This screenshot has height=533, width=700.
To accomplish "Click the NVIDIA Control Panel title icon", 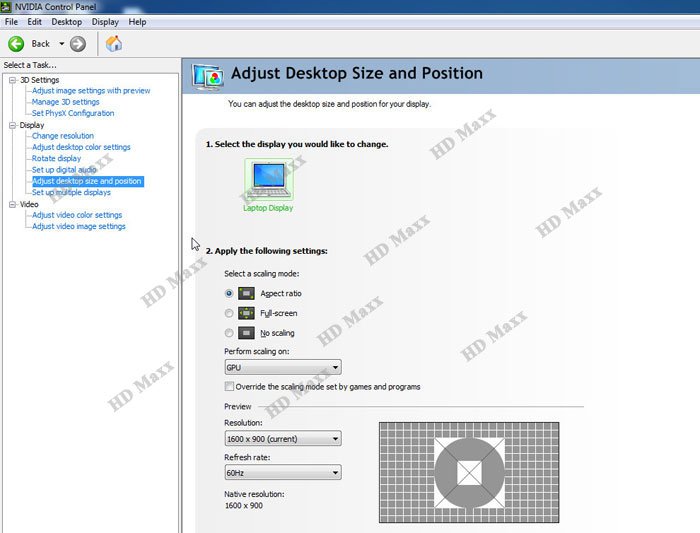I will [x=6, y=7].
